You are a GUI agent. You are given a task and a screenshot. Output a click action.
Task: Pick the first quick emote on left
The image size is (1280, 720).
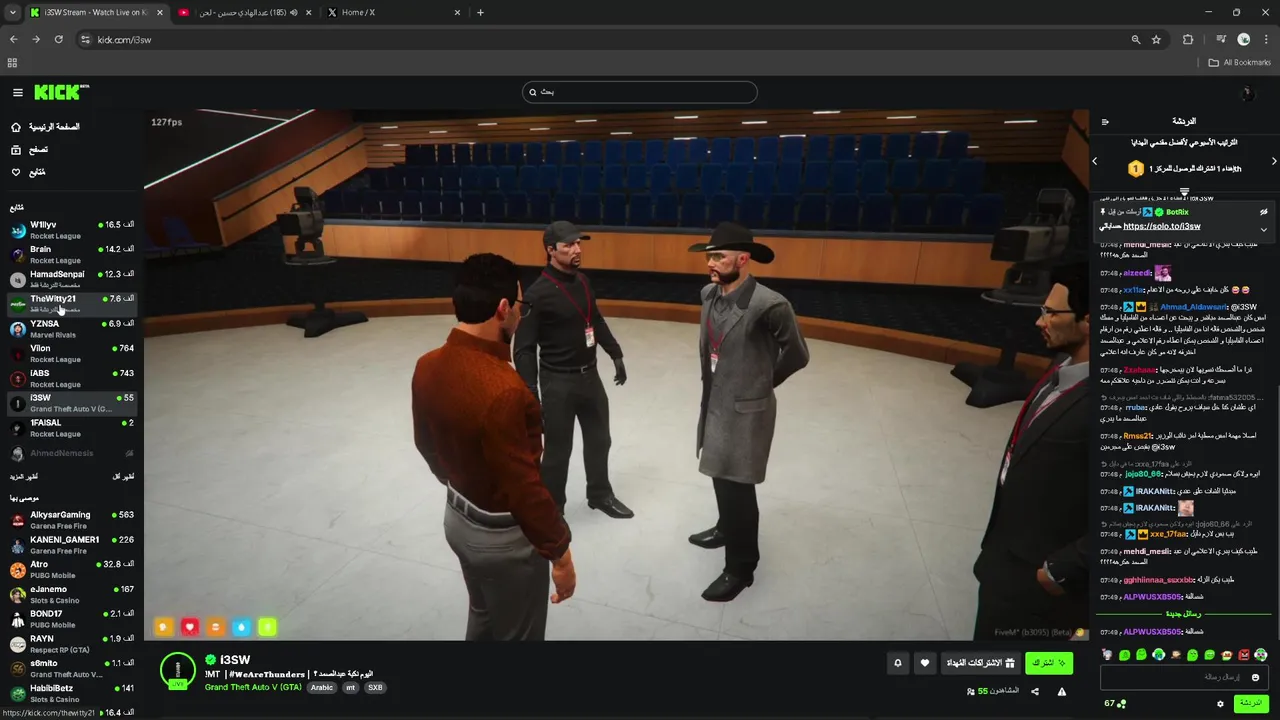1108,655
